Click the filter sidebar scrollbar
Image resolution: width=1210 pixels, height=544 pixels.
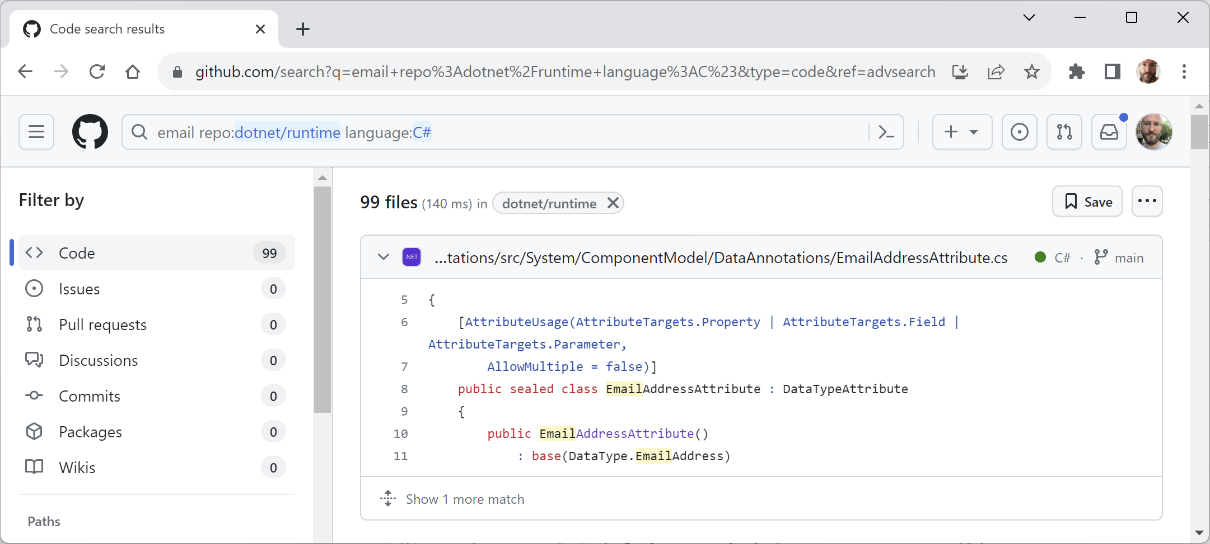(322, 300)
